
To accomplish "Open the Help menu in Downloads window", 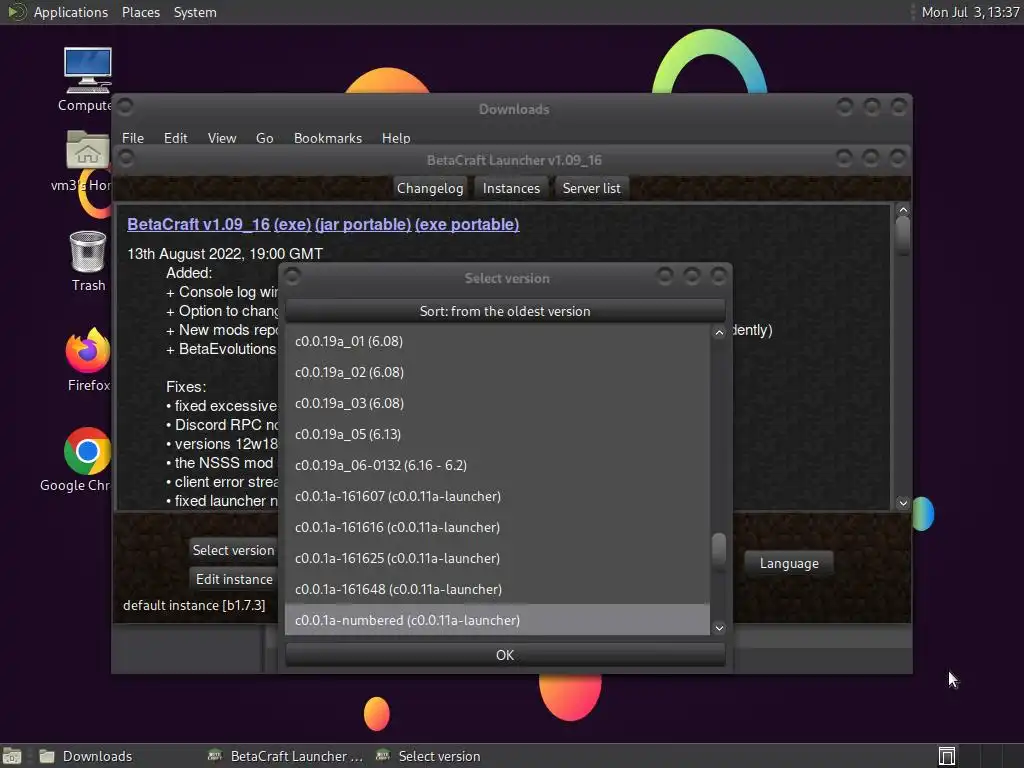I will point(396,138).
